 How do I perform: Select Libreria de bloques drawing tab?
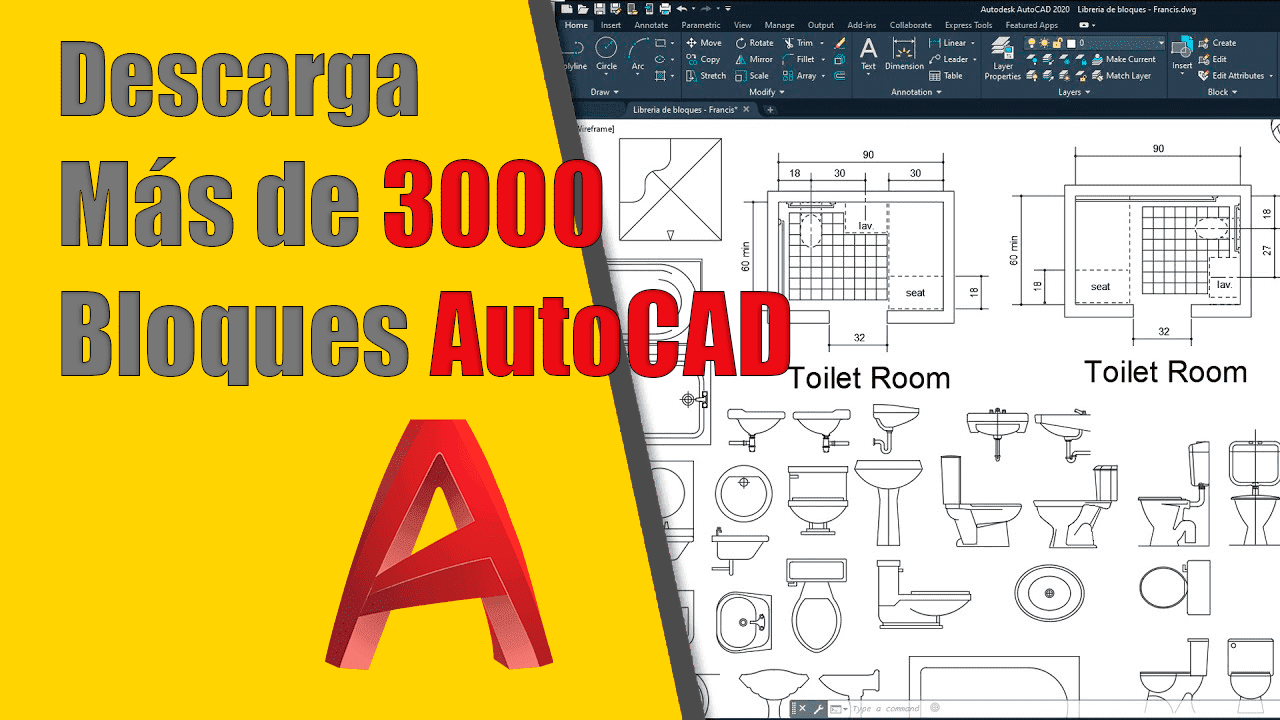(684, 109)
